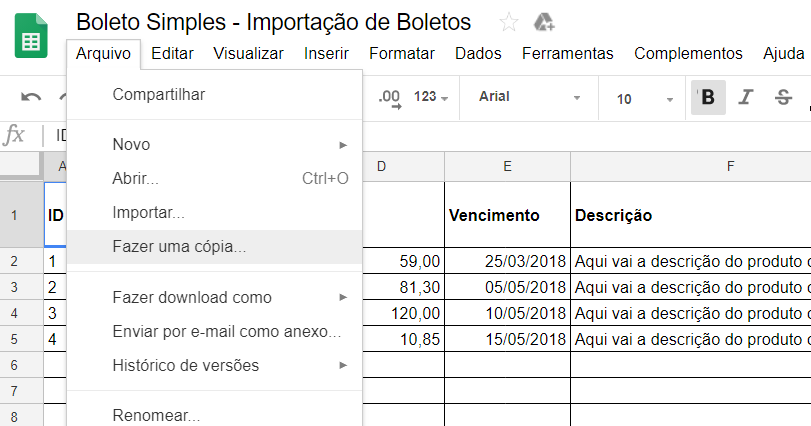
Task: Open the Ferramentas menu
Action: (567, 53)
